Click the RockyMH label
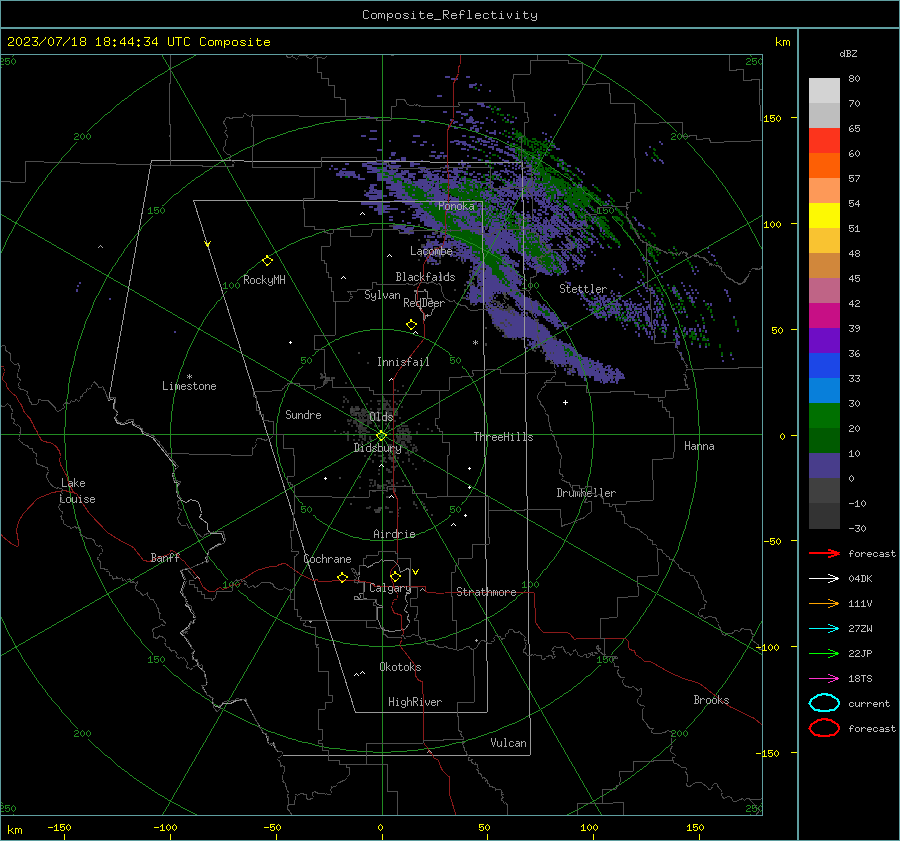The image size is (900, 841). pos(264,280)
